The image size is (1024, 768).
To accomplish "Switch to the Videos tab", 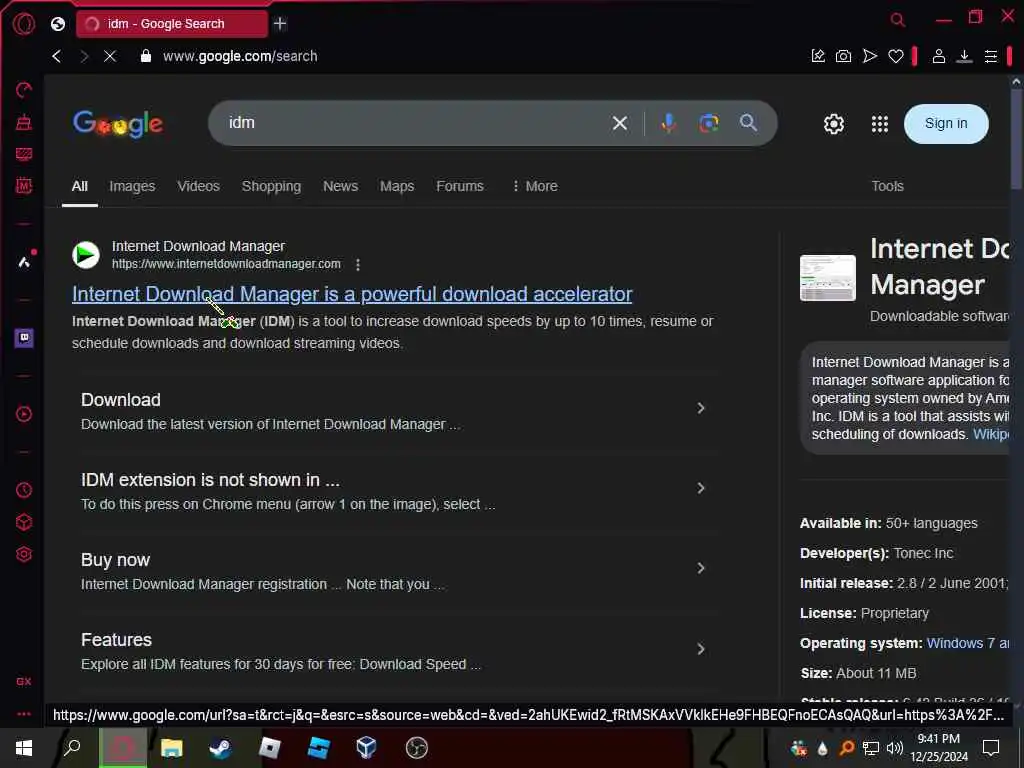I will click(199, 186).
